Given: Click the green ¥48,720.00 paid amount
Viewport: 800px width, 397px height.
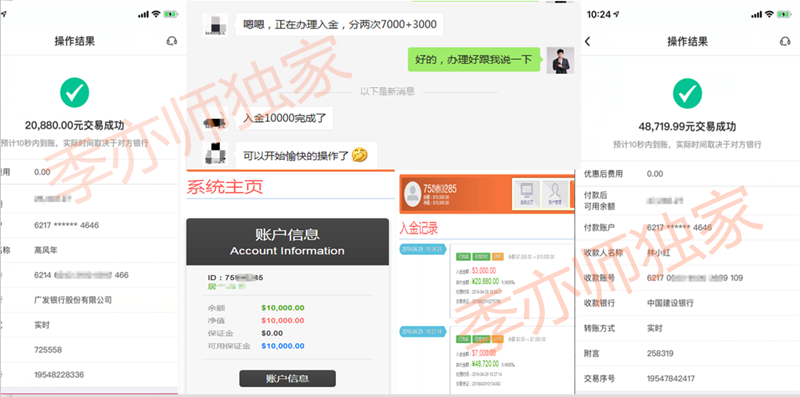Looking at the screenshot, I should pos(485,364).
